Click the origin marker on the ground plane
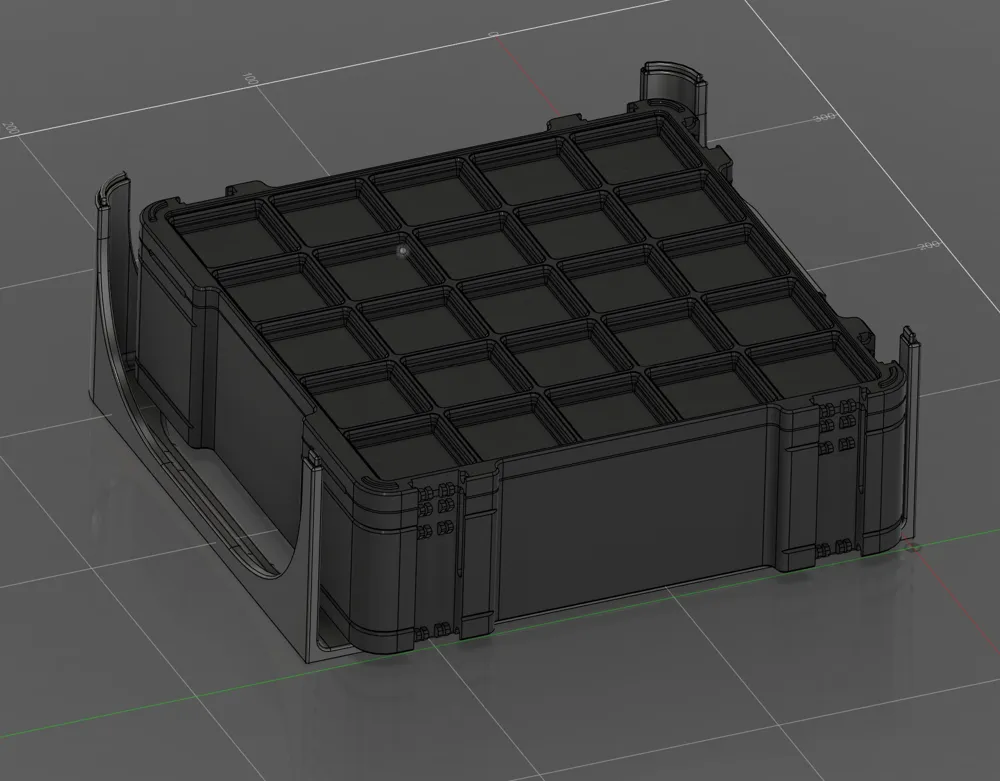Screen dimensions: 1000x781 (915, 549)
